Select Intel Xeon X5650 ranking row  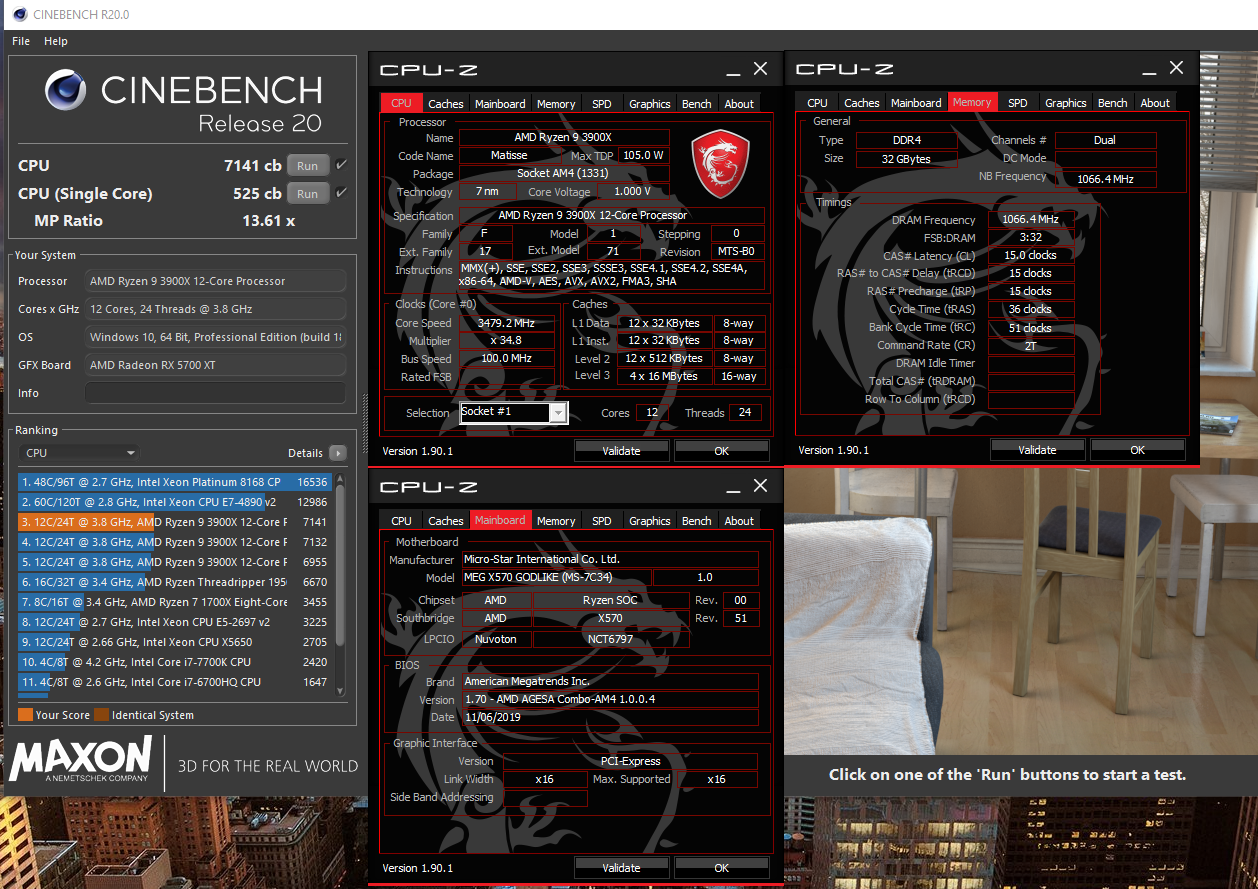pos(174,642)
